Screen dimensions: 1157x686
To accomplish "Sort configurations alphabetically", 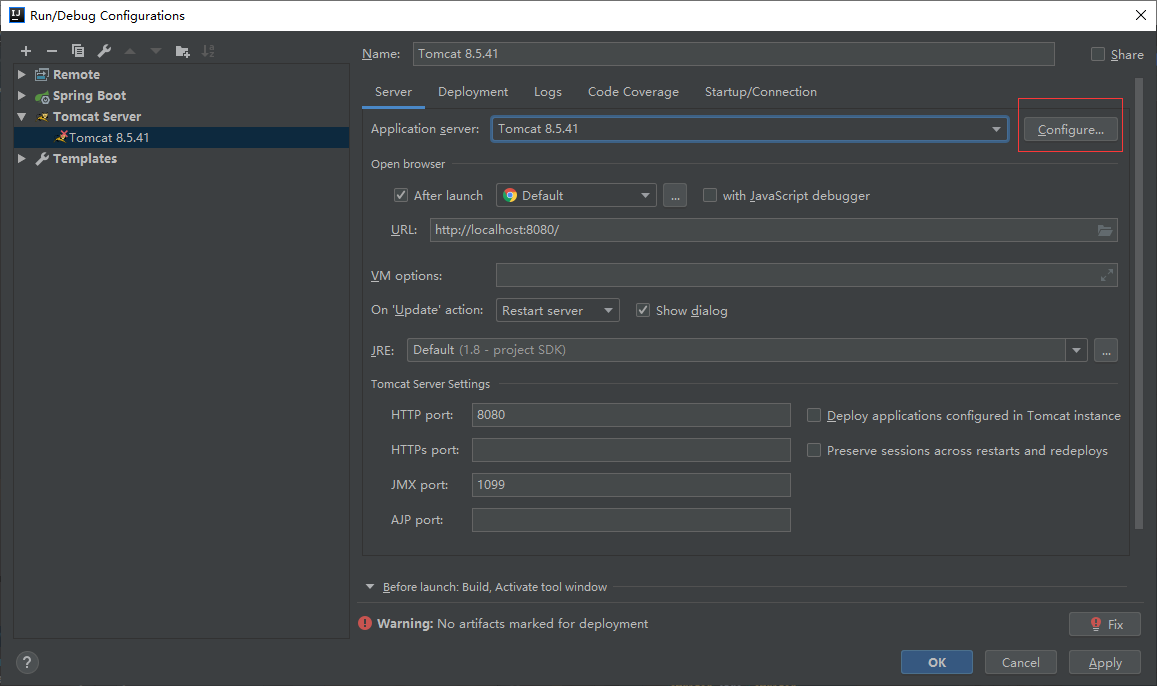I will [208, 51].
